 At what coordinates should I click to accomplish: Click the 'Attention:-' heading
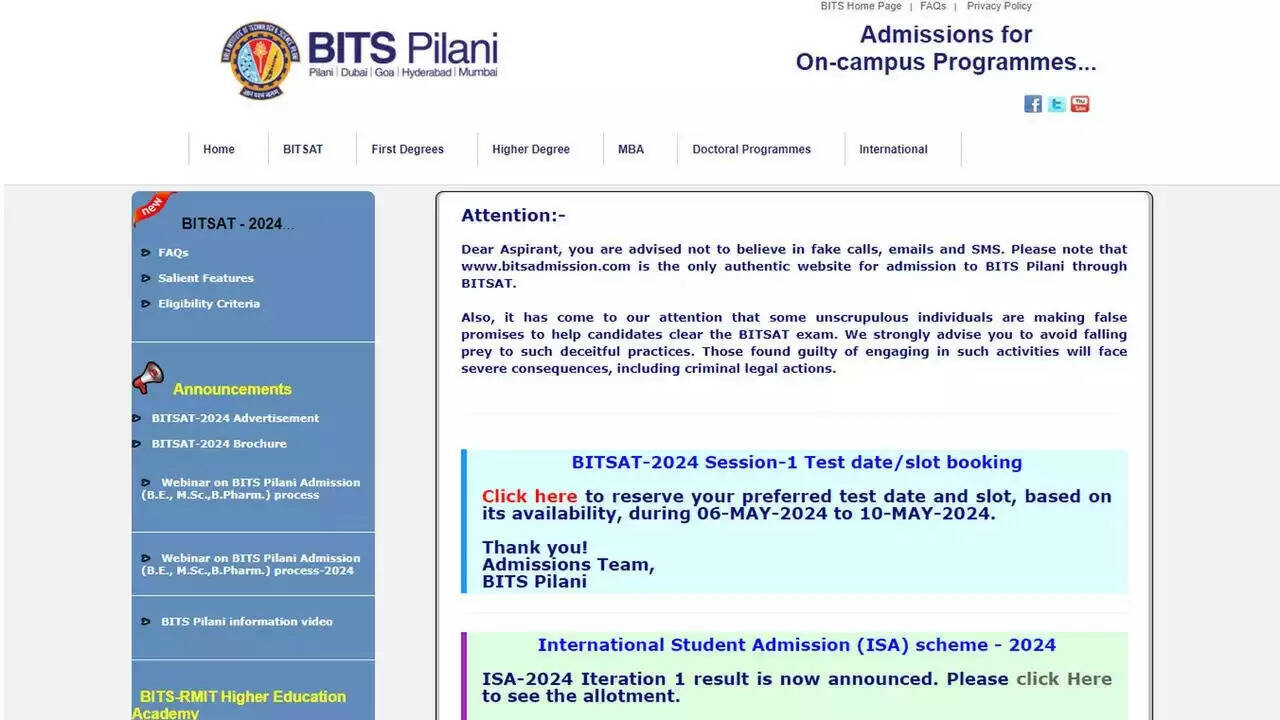[x=513, y=215]
